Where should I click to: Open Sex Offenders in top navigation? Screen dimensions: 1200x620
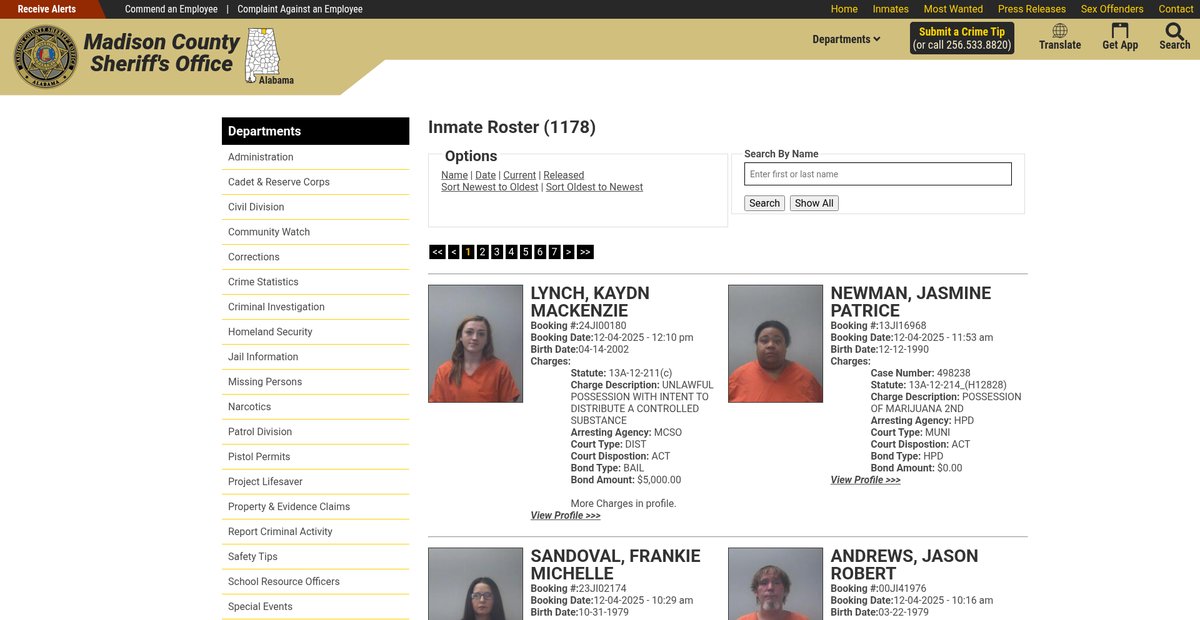(1112, 9)
